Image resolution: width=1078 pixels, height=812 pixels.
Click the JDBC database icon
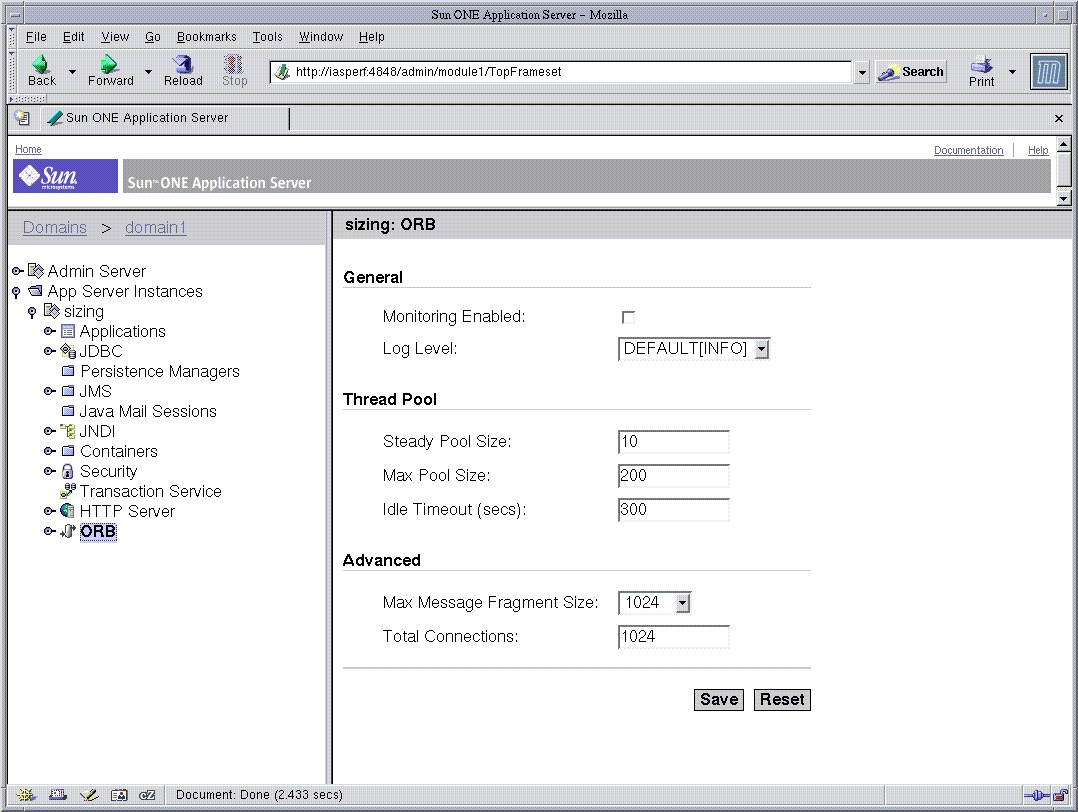coord(68,351)
